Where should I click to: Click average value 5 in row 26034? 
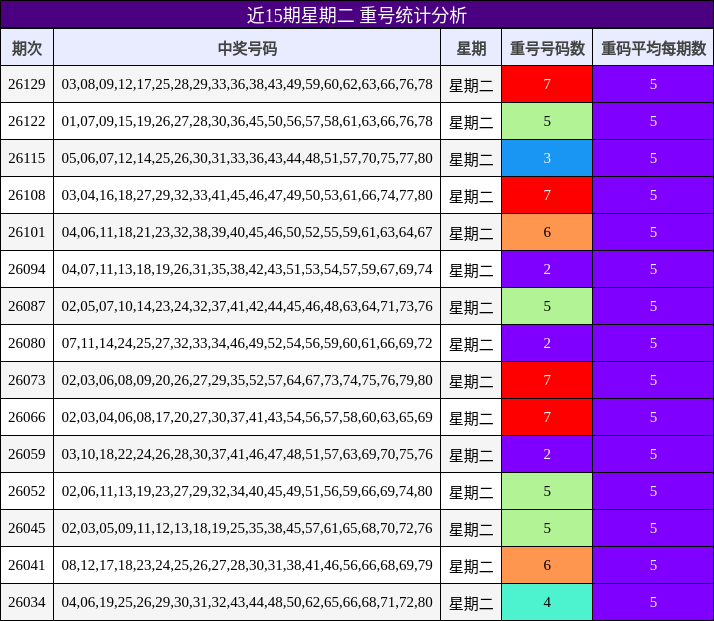[653, 602]
